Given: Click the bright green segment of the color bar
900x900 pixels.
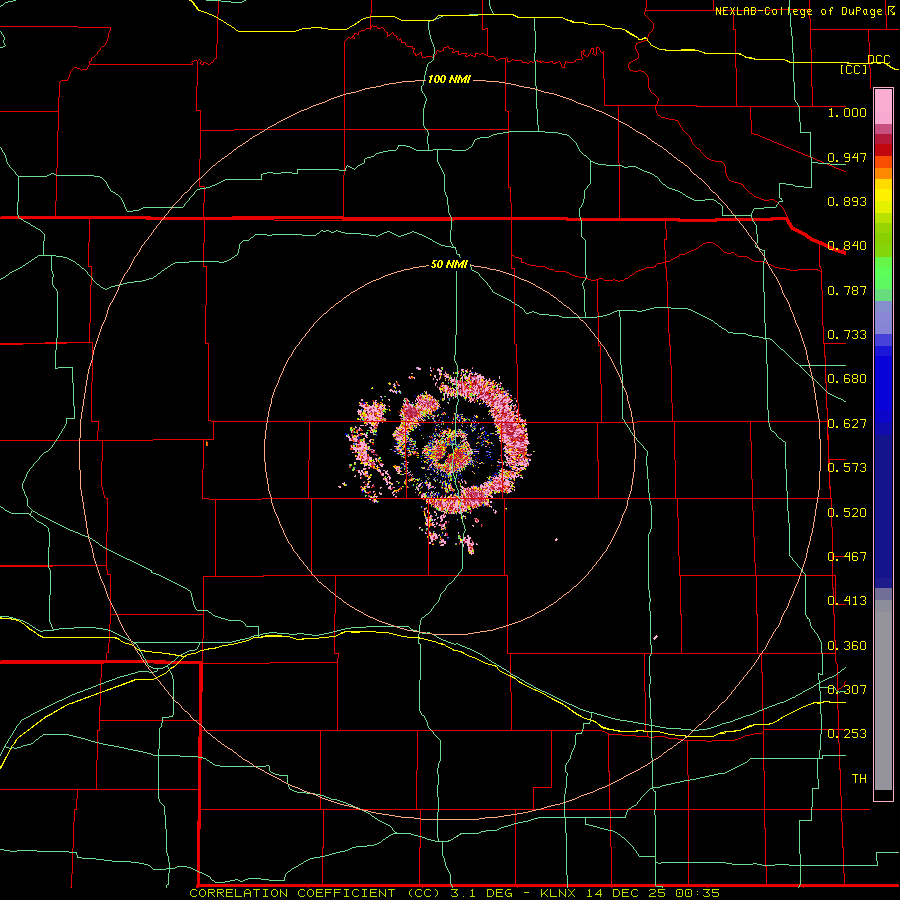Looking at the screenshot, I should click(883, 273).
